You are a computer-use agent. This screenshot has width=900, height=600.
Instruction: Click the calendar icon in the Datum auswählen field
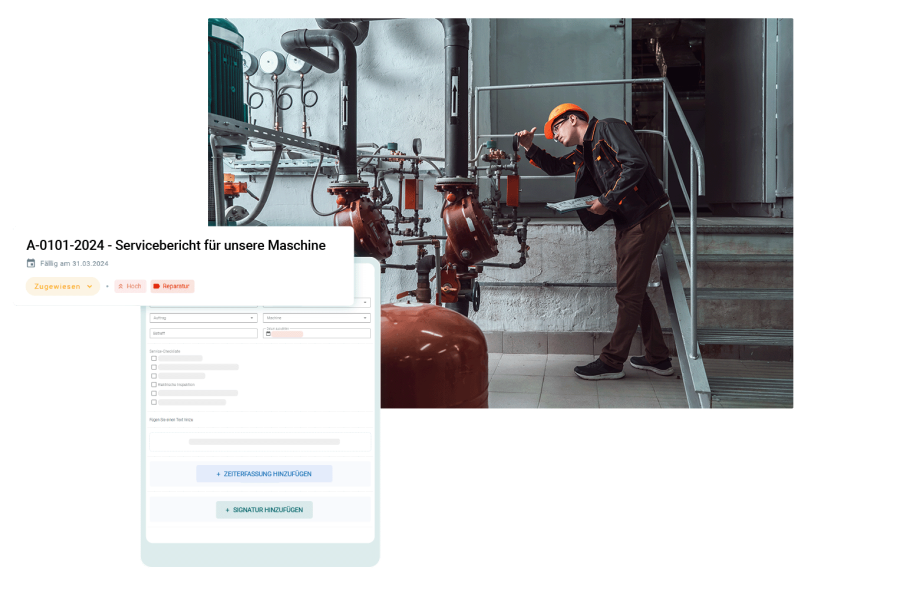(268, 334)
